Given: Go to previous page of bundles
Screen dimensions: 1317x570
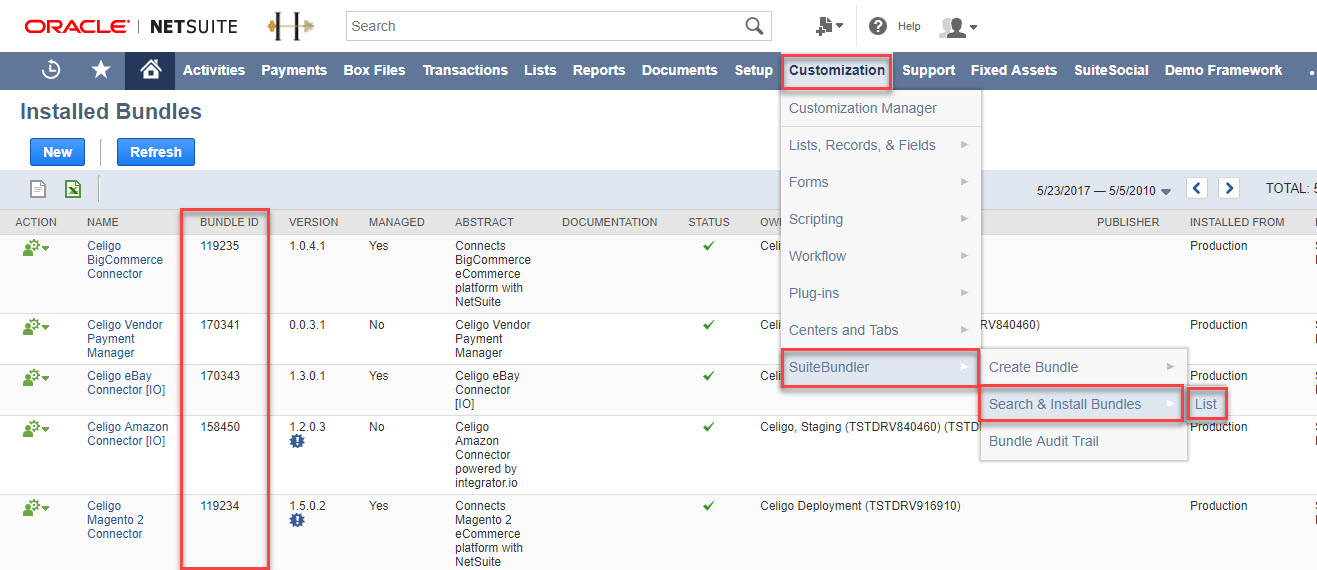Looking at the screenshot, I should (1197, 188).
